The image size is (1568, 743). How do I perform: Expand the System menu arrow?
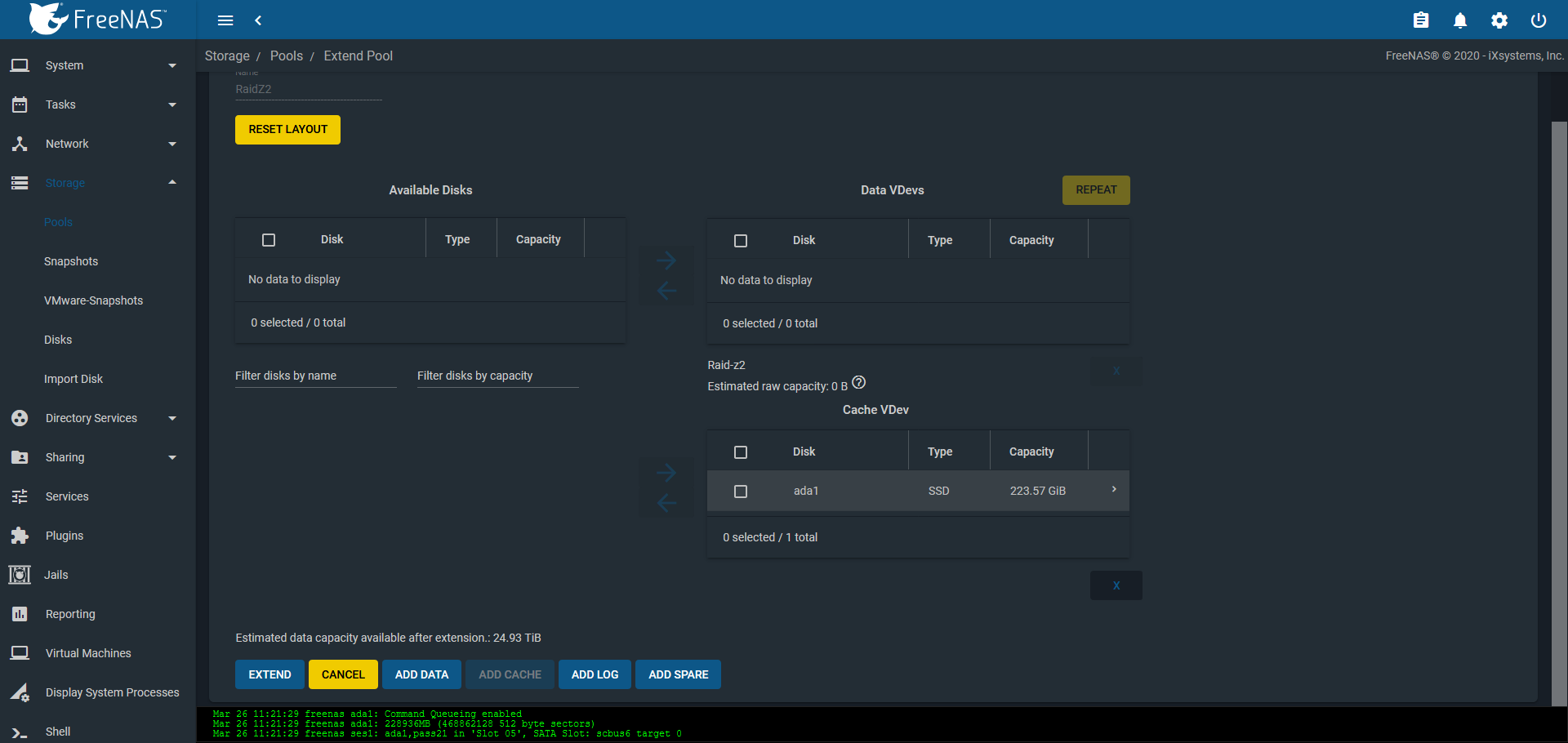(x=172, y=65)
